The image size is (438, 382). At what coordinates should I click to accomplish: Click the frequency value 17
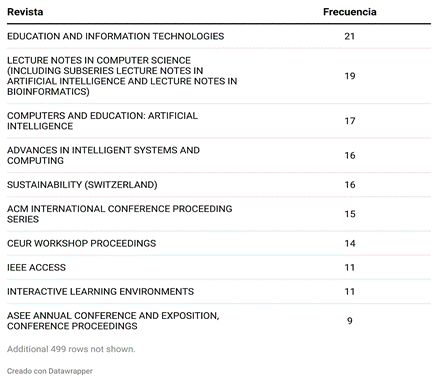click(x=350, y=121)
